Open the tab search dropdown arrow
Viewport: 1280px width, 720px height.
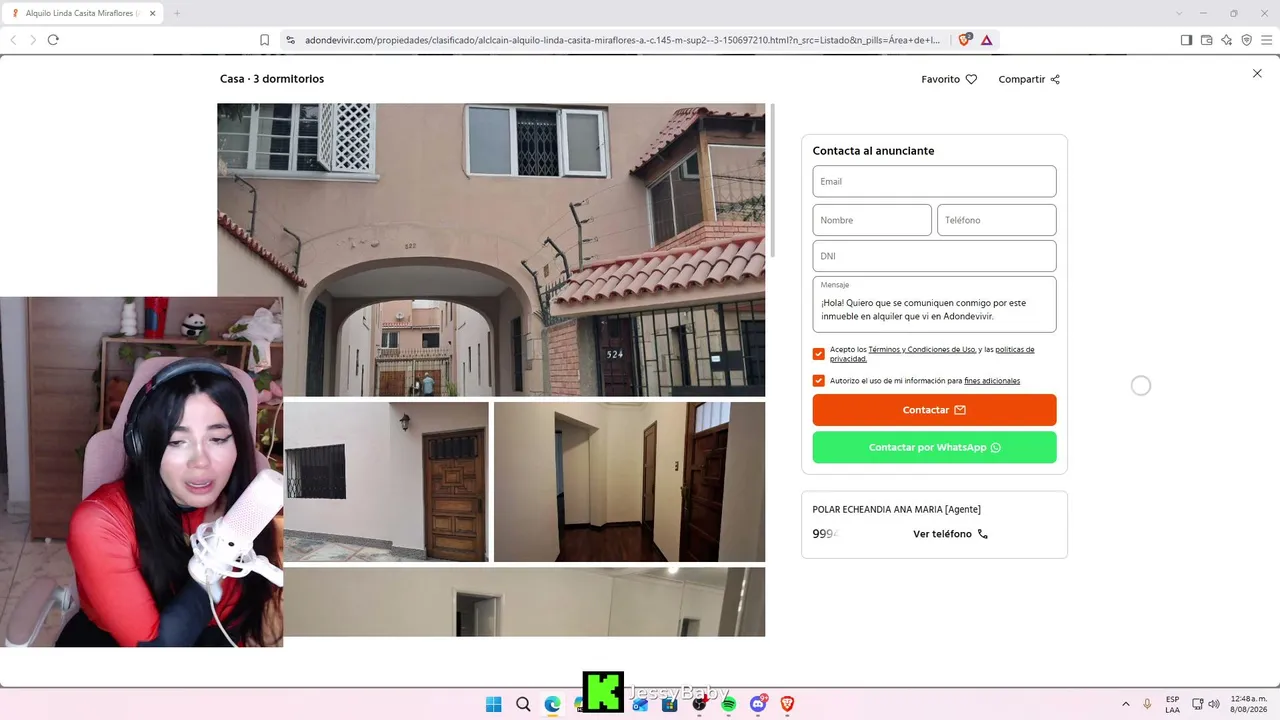tap(1179, 13)
